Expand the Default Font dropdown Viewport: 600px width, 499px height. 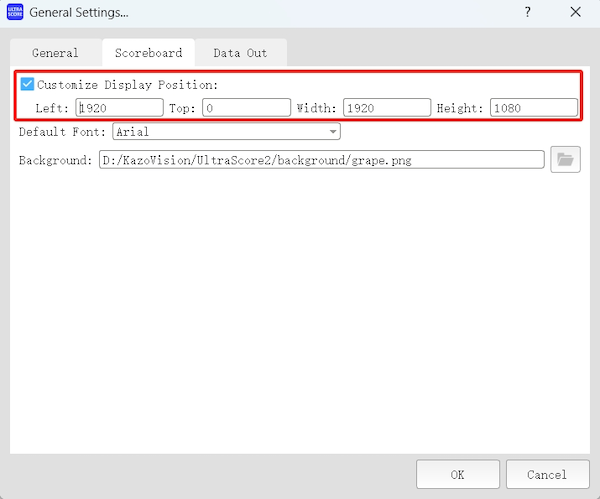click(332, 131)
